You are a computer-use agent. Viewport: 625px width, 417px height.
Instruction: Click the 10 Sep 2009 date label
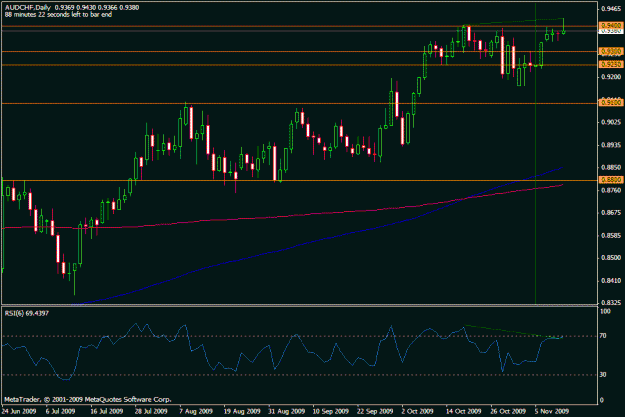[x=330, y=411]
